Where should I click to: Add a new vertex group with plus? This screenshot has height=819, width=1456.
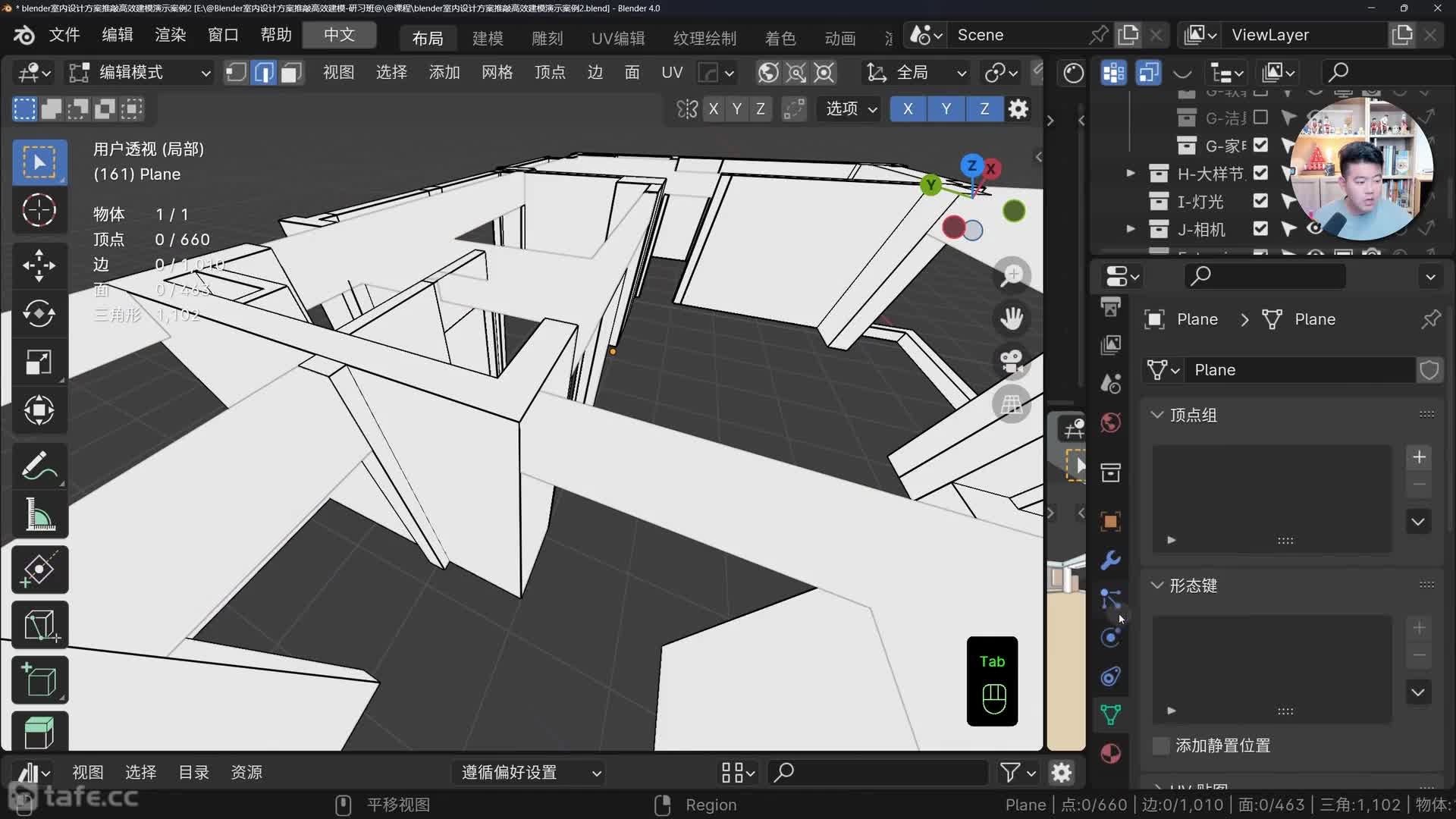point(1419,457)
